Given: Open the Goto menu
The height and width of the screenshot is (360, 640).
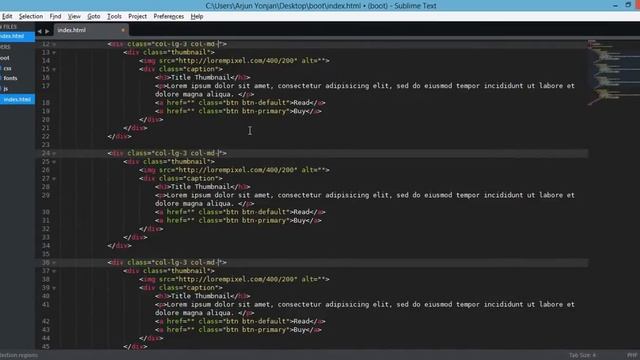Looking at the screenshot, I should pyautogui.click(x=93, y=16).
